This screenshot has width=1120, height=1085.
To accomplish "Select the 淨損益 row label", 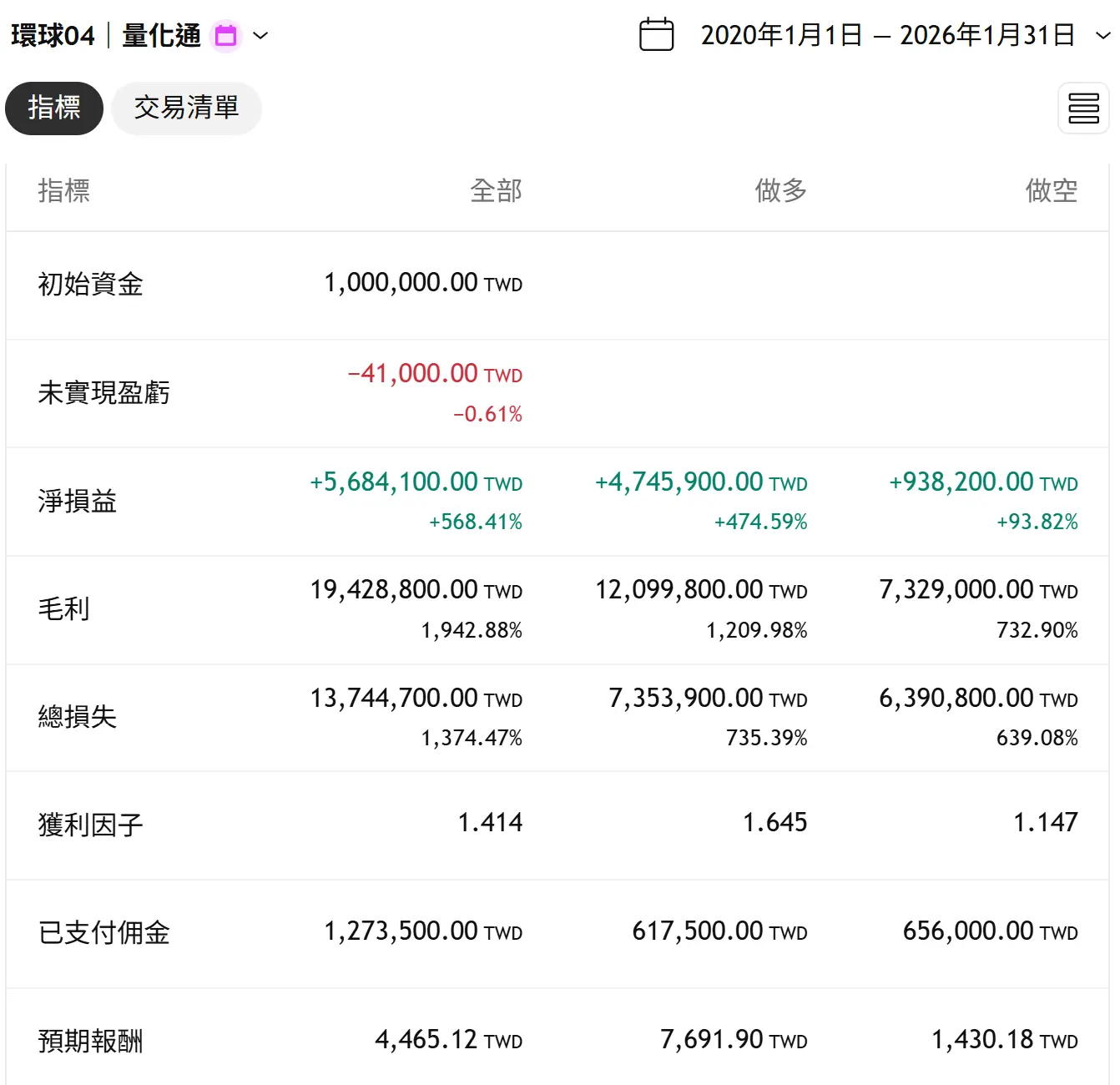I will point(77,502).
